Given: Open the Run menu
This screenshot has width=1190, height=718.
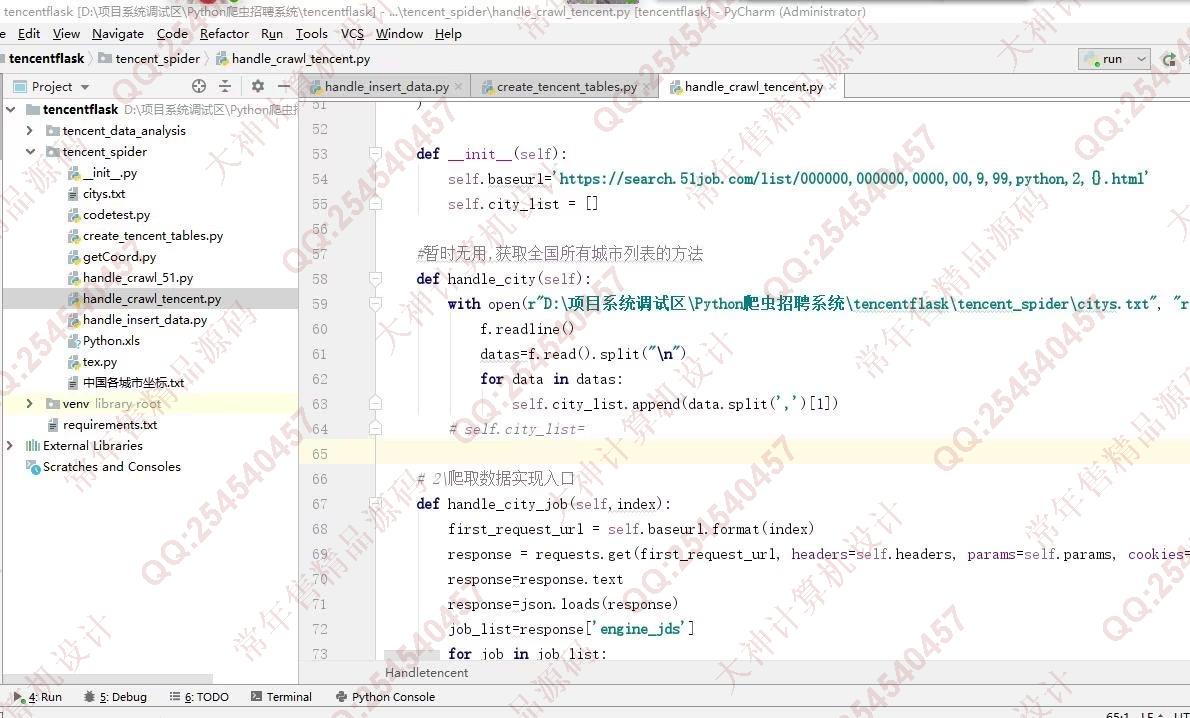Looking at the screenshot, I should coord(272,34).
